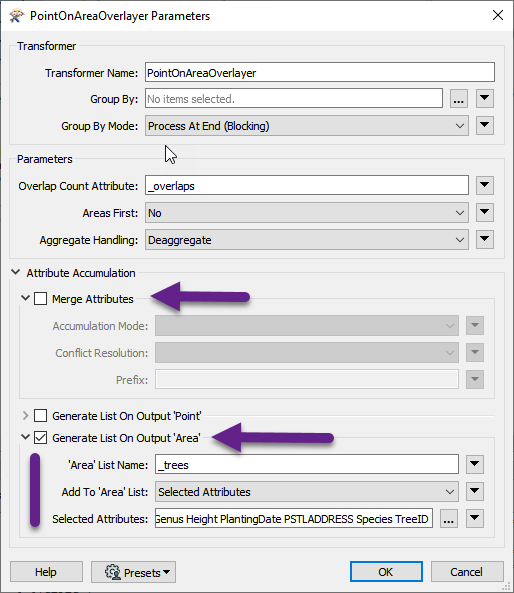Viewport: 514px width, 593px height.
Task: Open the Group By Mode options arrow menu
Action: tap(484, 126)
